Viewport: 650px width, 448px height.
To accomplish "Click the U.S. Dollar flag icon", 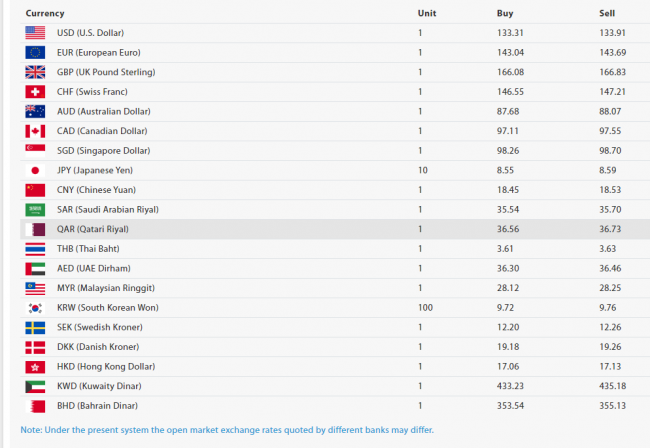I will pos(35,33).
